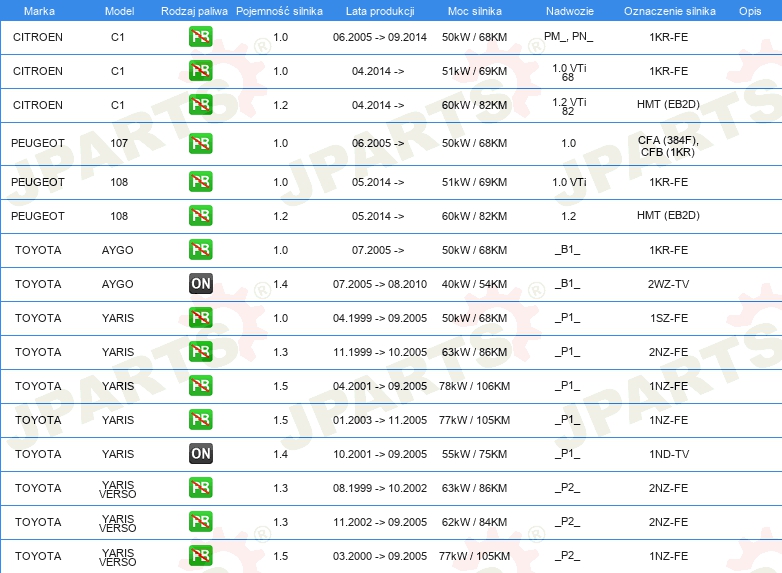Select the date range 11.2002 -> 09.2005
Screen dimensions: 782x573
coord(380,522)
